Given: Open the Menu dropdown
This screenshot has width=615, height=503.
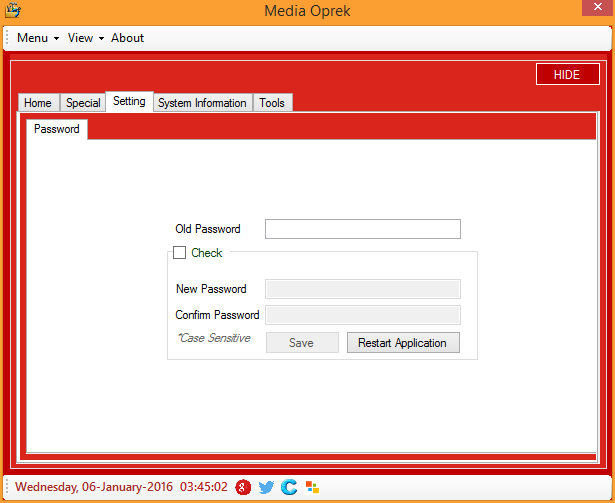Looking at the screenshot, I should tap(38, 38).
